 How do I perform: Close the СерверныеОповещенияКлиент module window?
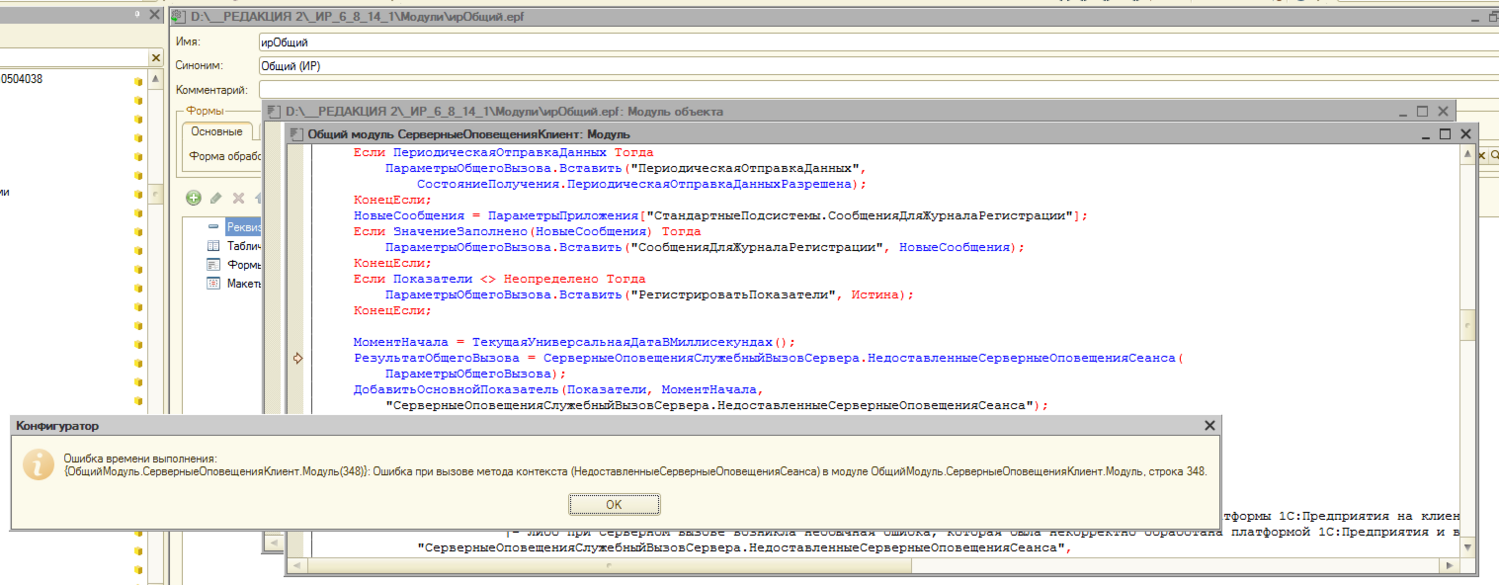click(x=1465, y=134)
